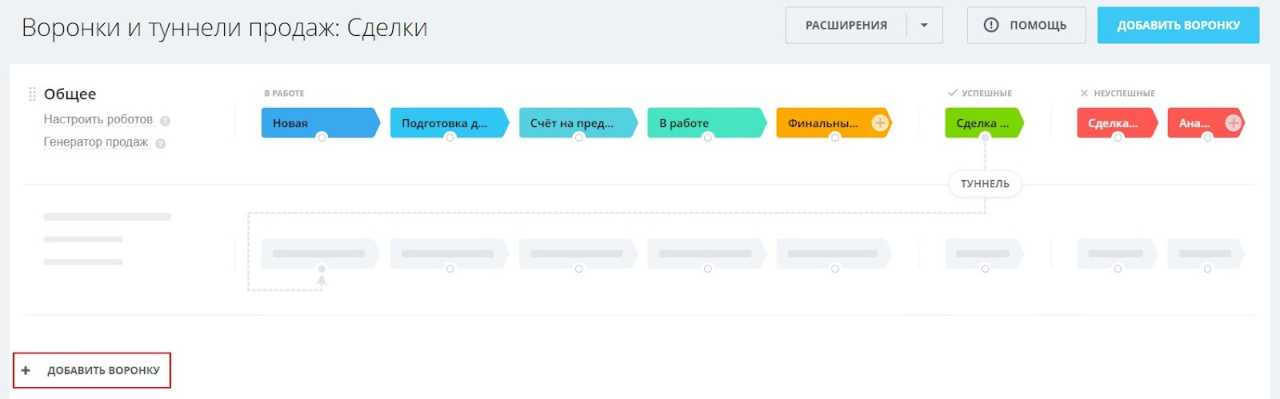The width and height of the screenshot is (1280, 399).
Task: Select the blue Новая stage
Action: (321, 123)
